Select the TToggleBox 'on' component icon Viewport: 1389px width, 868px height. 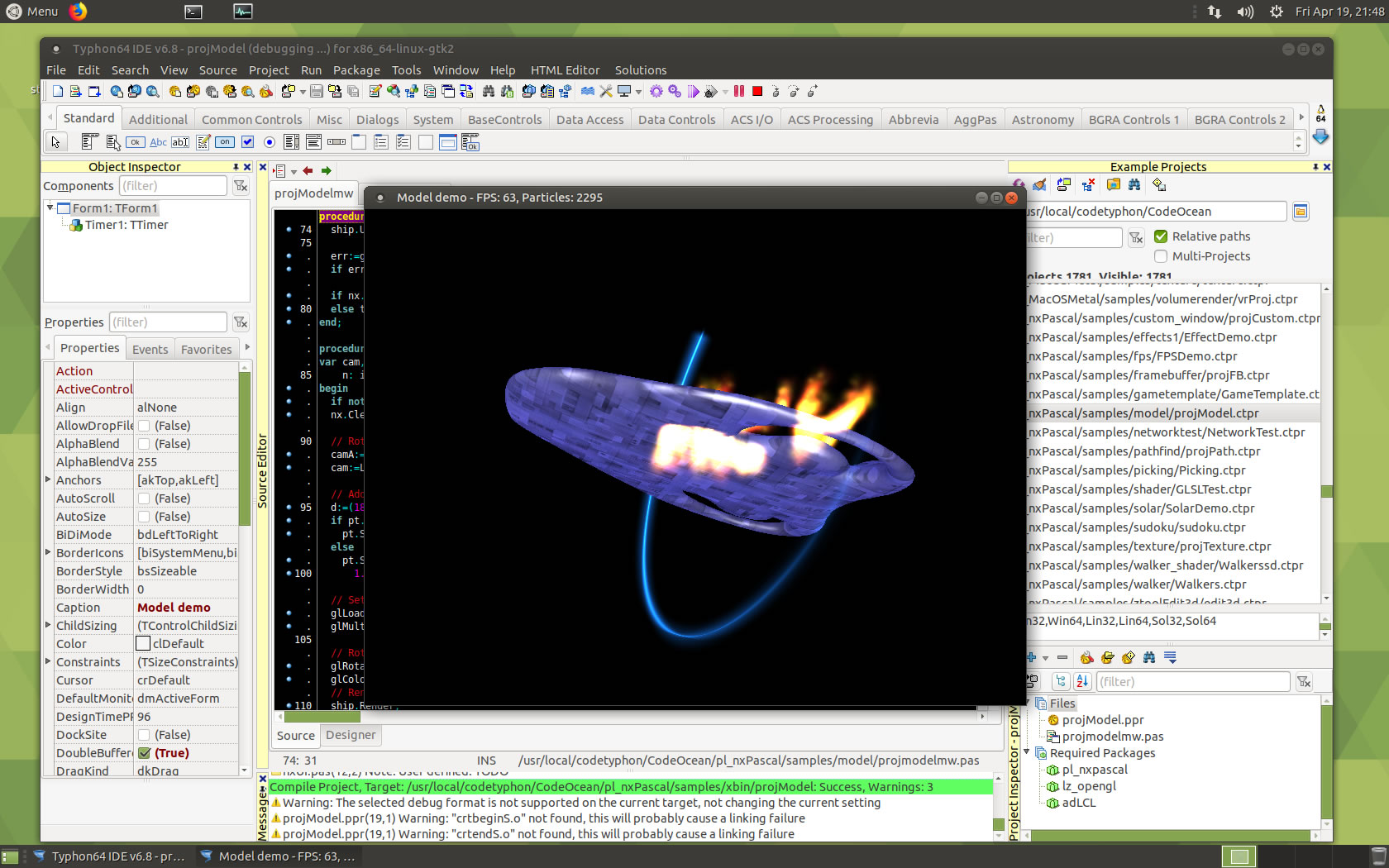click(225, 142)
